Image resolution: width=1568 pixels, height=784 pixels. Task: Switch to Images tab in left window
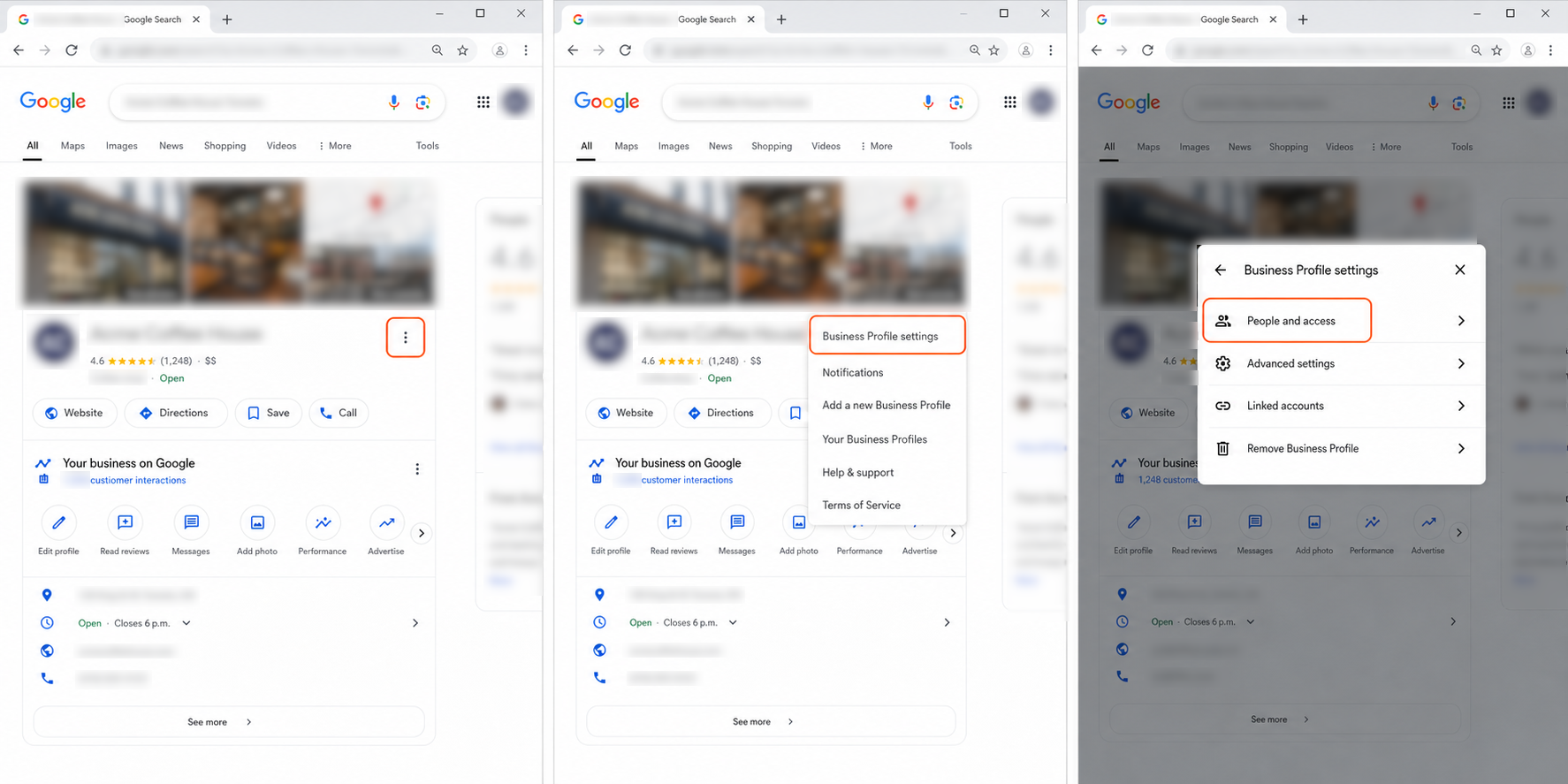[121, 146]
